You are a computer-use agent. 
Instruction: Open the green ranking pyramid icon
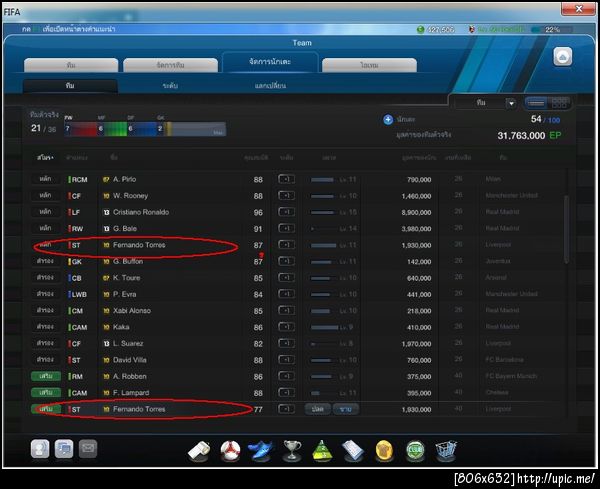tap(322, 451)
